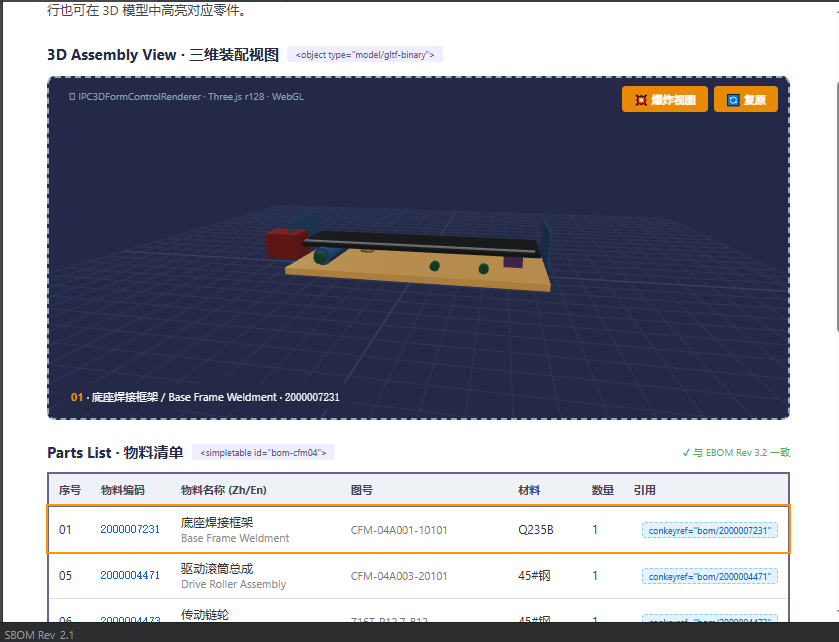Select the blue drive roller in 3D model
The image size is (839, 642).
click(x=330, y=255)
